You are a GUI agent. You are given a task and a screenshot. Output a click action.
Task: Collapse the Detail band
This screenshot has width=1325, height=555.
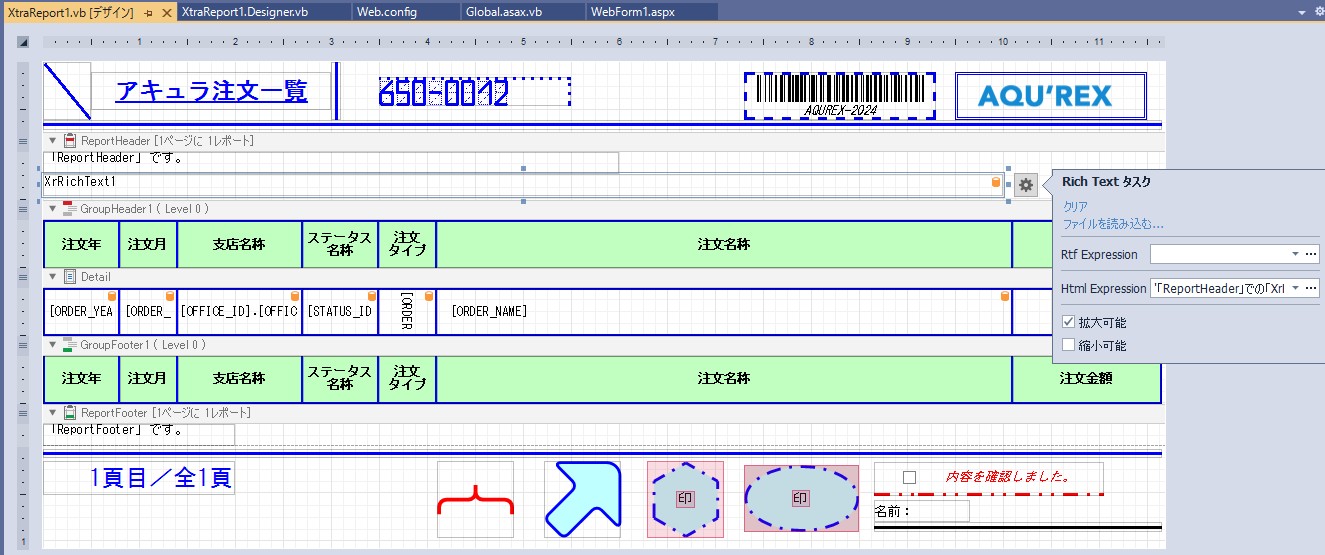(53, 276)
